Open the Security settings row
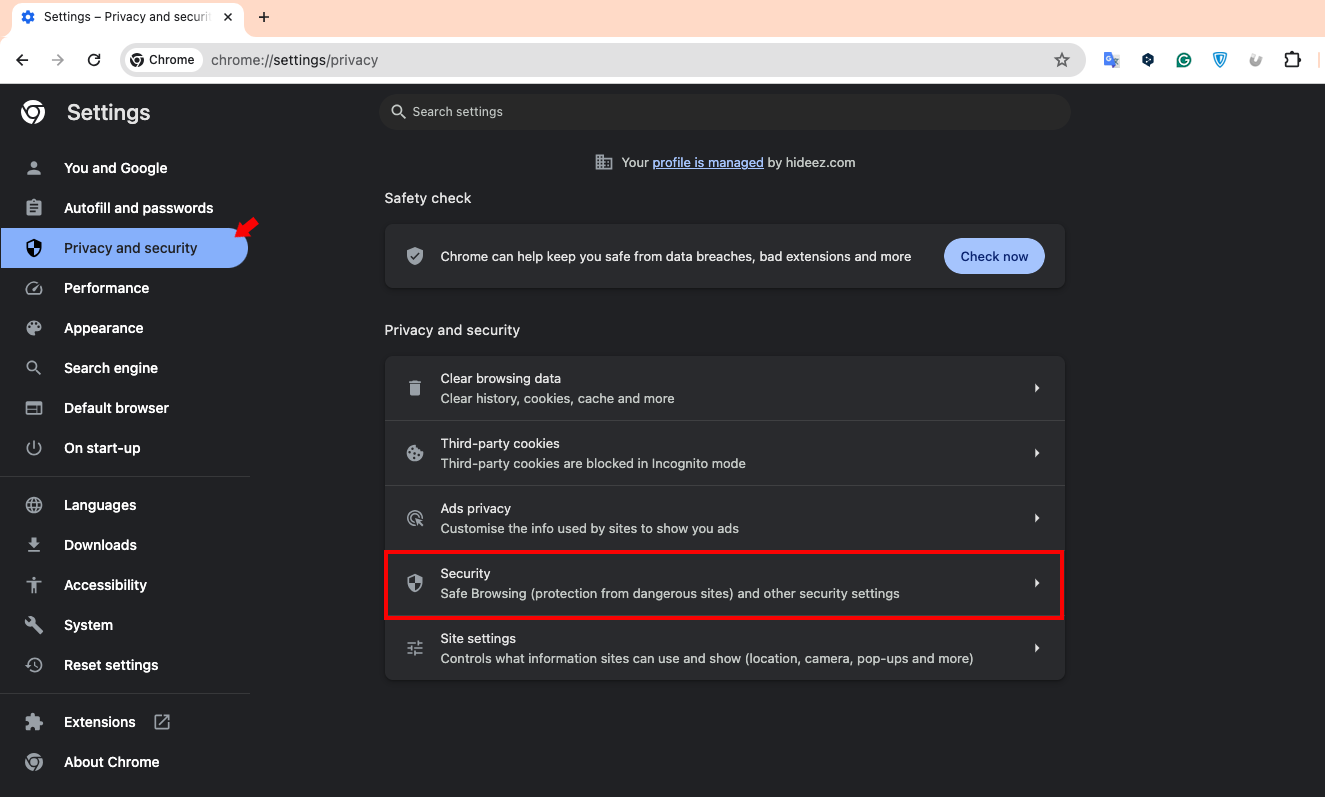Screen dimensions: 1325x797 [x=724, y=583]
